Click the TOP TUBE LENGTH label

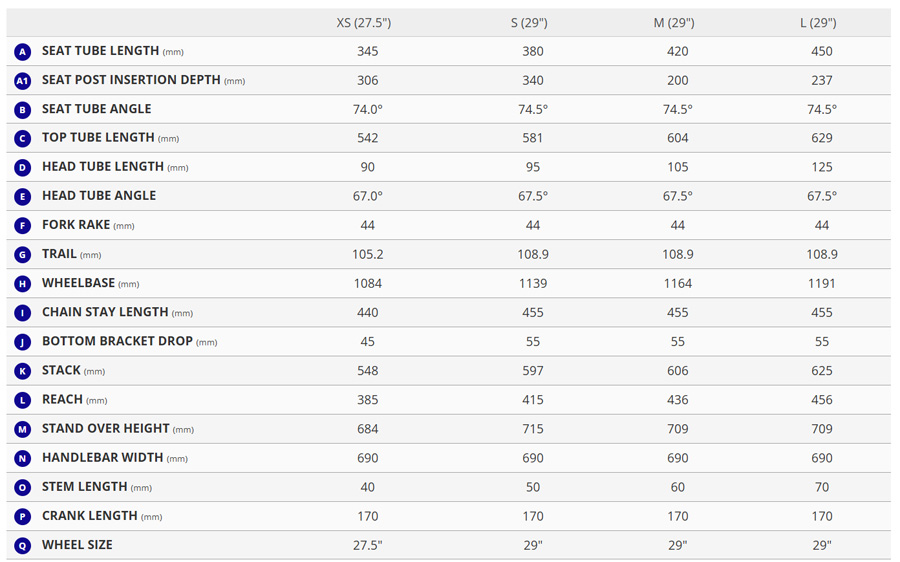tap(98, 138)
